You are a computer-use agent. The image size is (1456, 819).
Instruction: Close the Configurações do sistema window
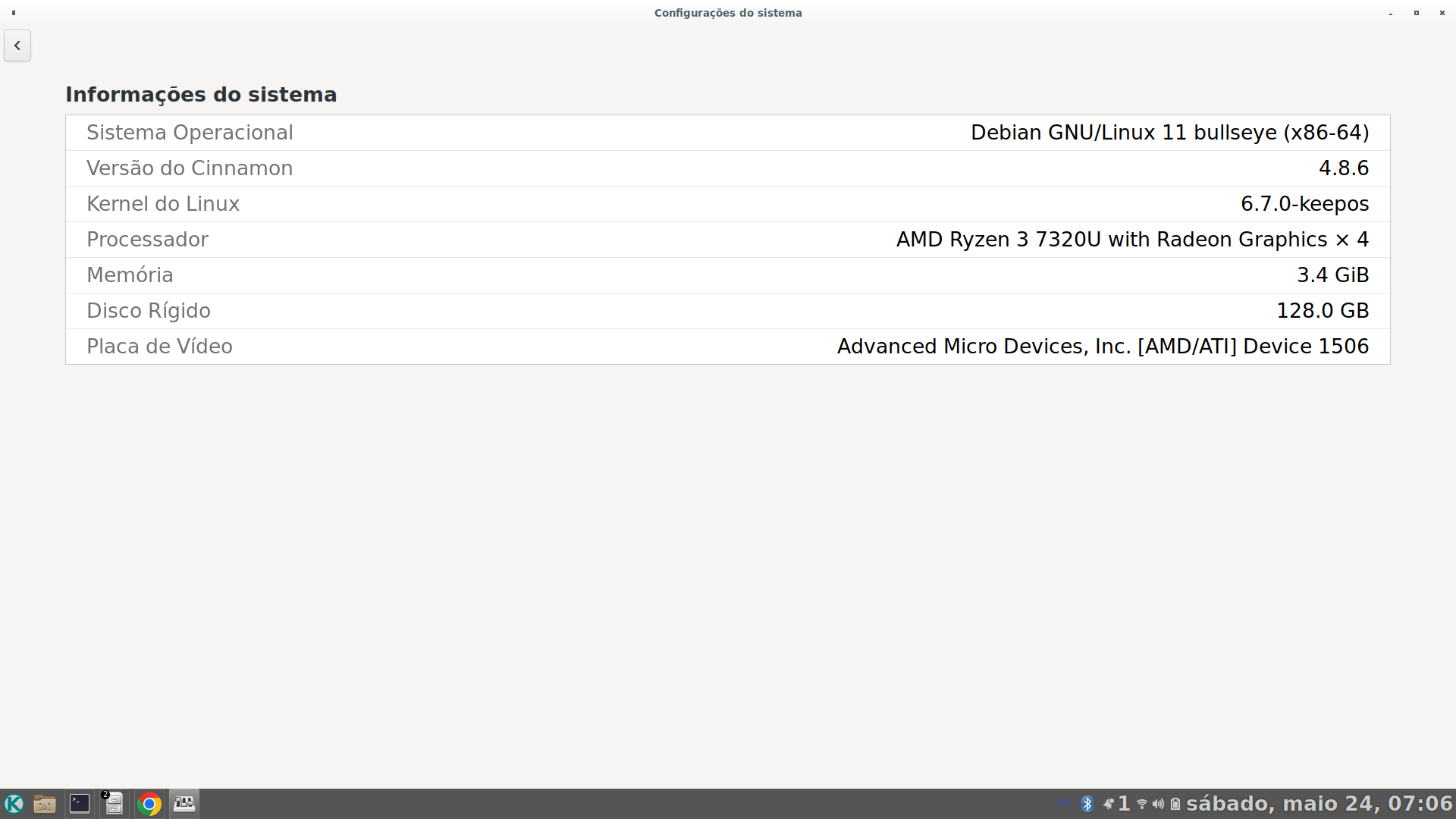[1442, 13]
